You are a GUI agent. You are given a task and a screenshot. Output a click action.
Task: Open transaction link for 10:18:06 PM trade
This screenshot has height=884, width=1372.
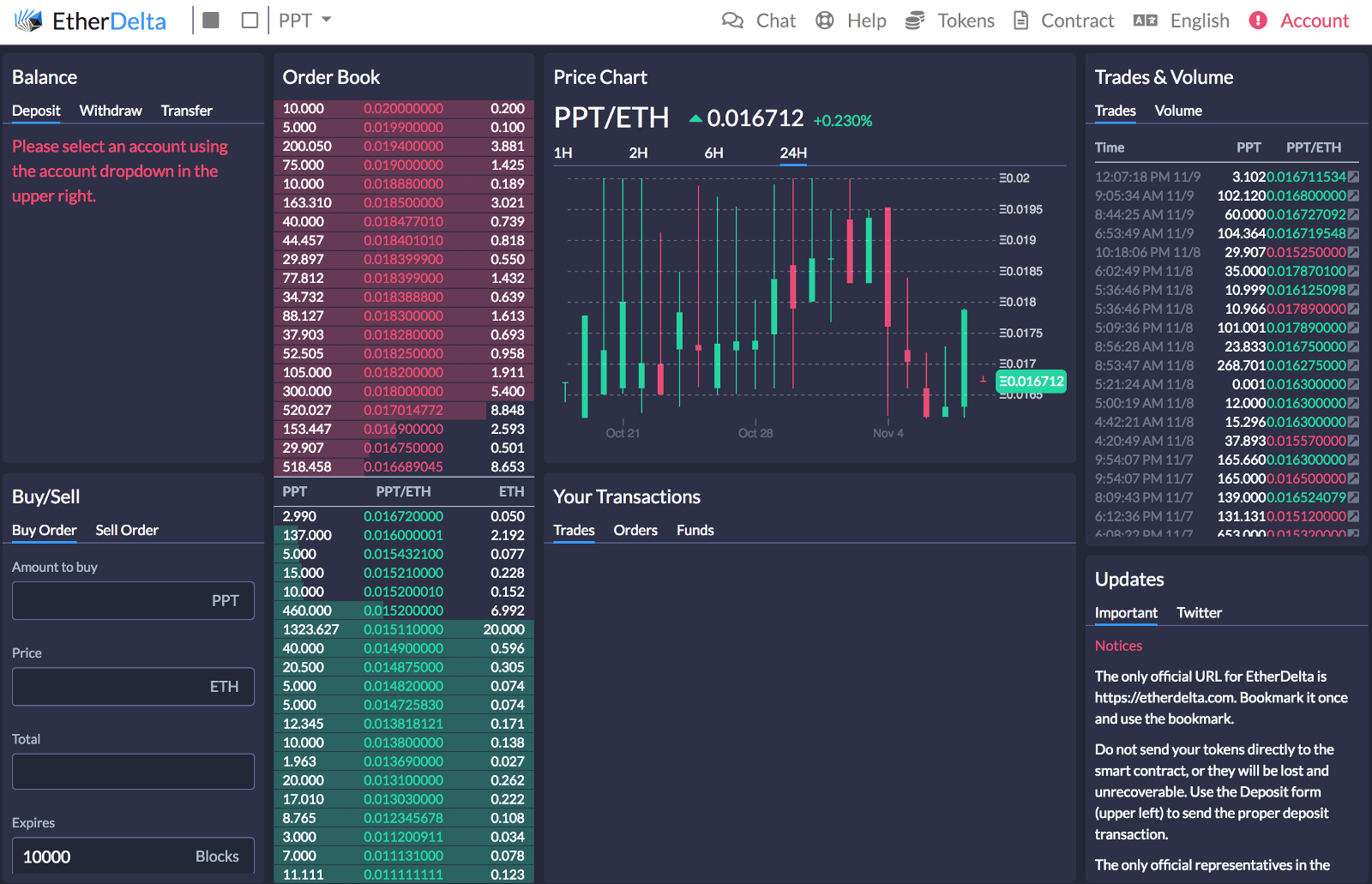1353,252
